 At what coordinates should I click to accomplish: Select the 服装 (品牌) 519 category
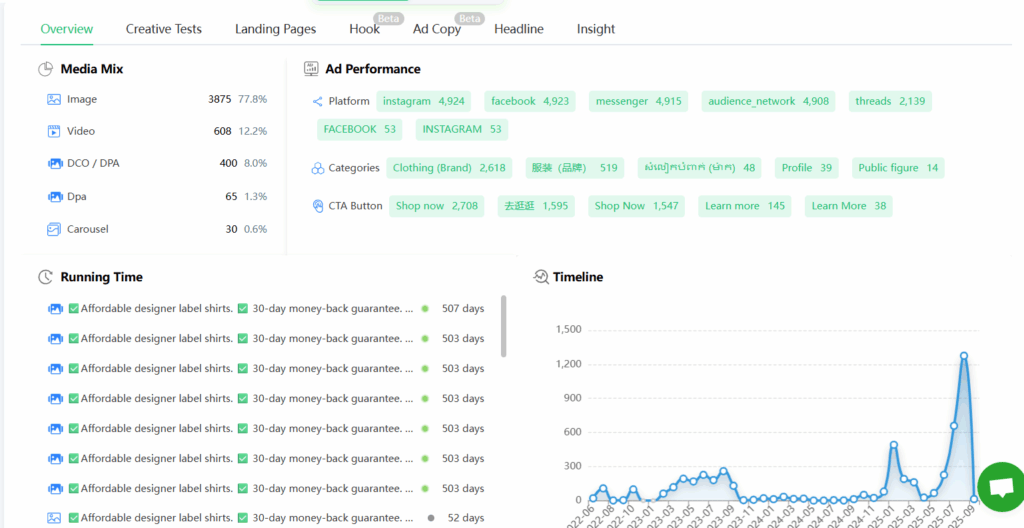click(x=575, y=168)
